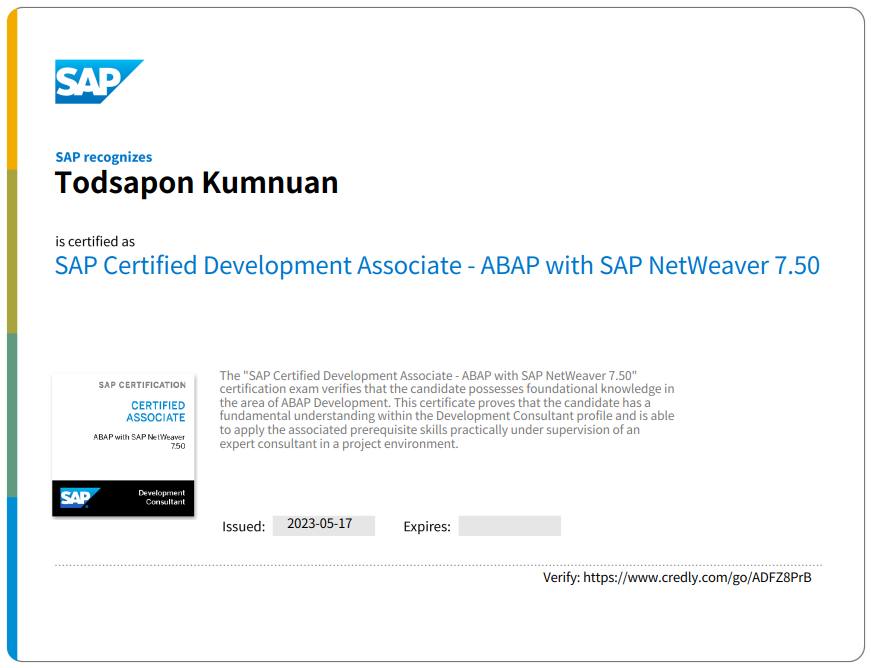The image size is (871, 668).
Task: Click the large SAP logo at top
Action: pyautogui.click(x=97, y=81)
